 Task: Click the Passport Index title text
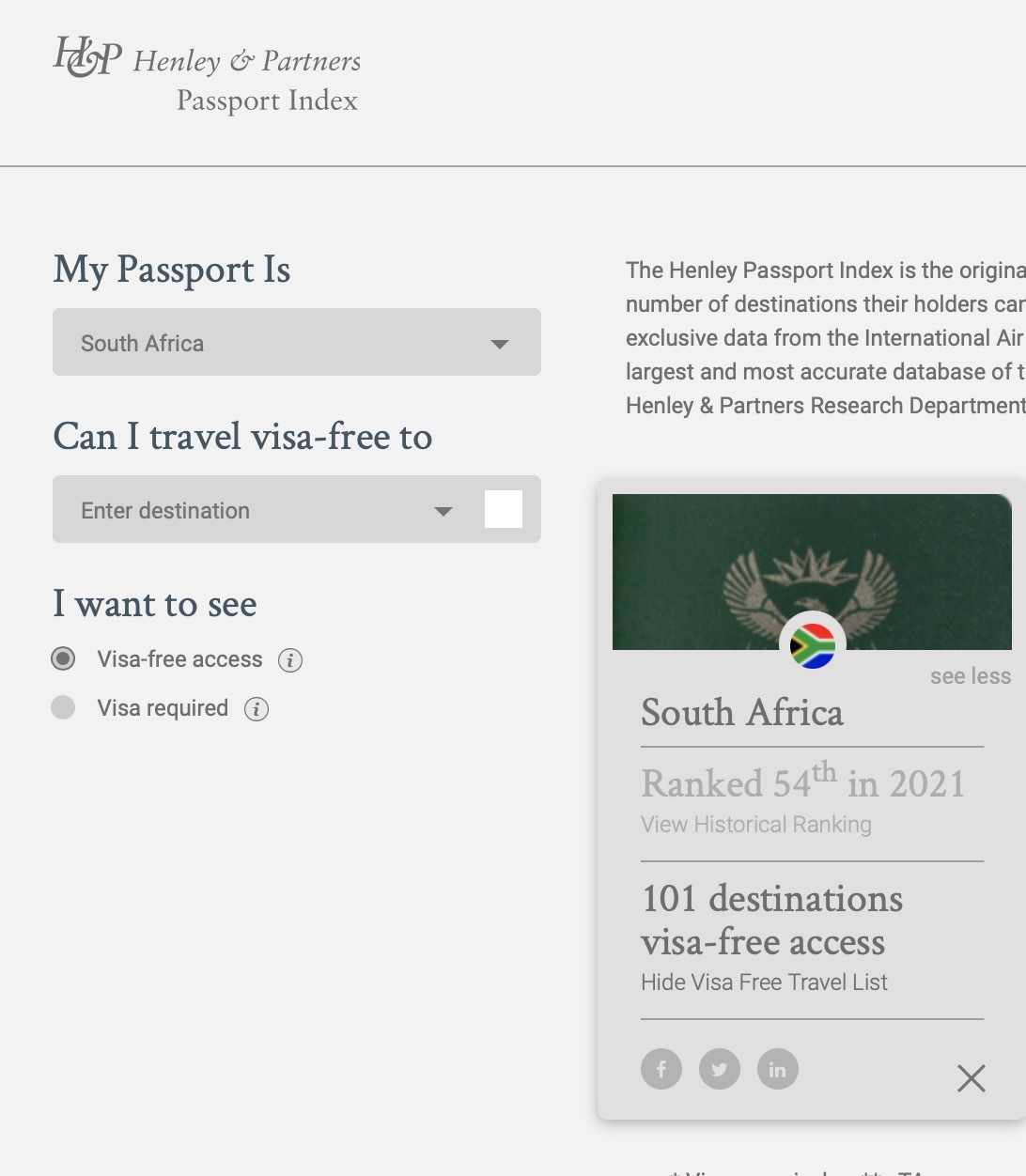tap(267, 101)
